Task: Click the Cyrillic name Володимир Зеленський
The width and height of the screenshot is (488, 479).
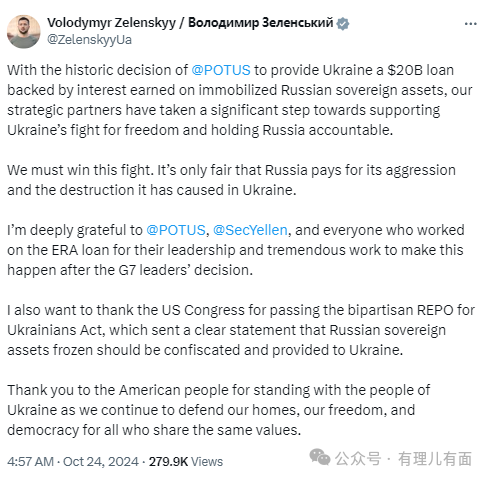Action: 261,23
